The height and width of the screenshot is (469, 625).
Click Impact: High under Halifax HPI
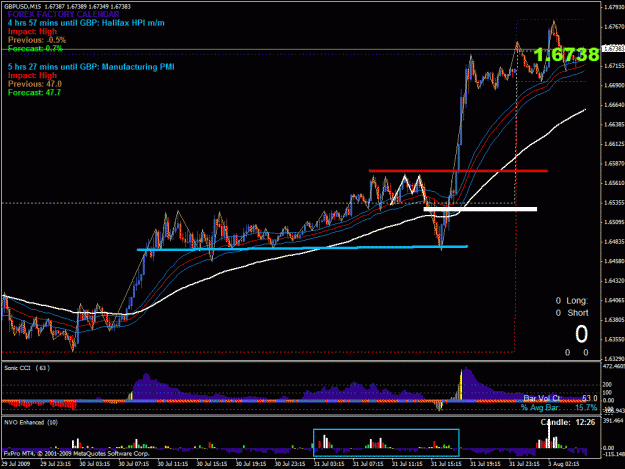[32, 31]
